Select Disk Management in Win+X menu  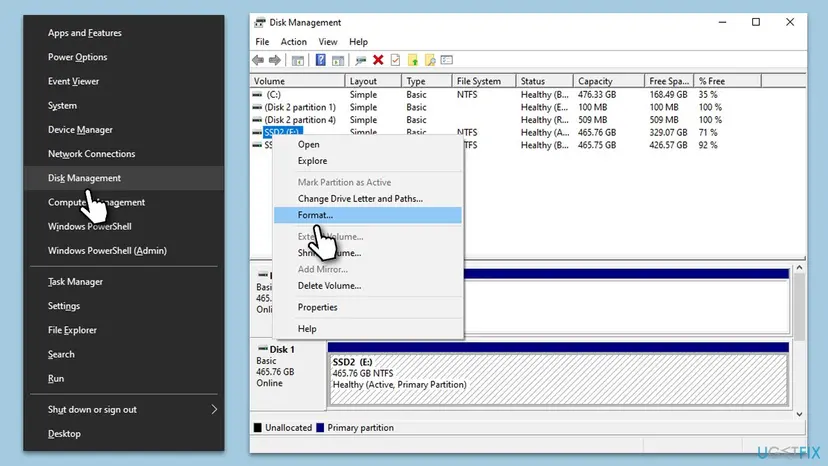coord(124,178)
